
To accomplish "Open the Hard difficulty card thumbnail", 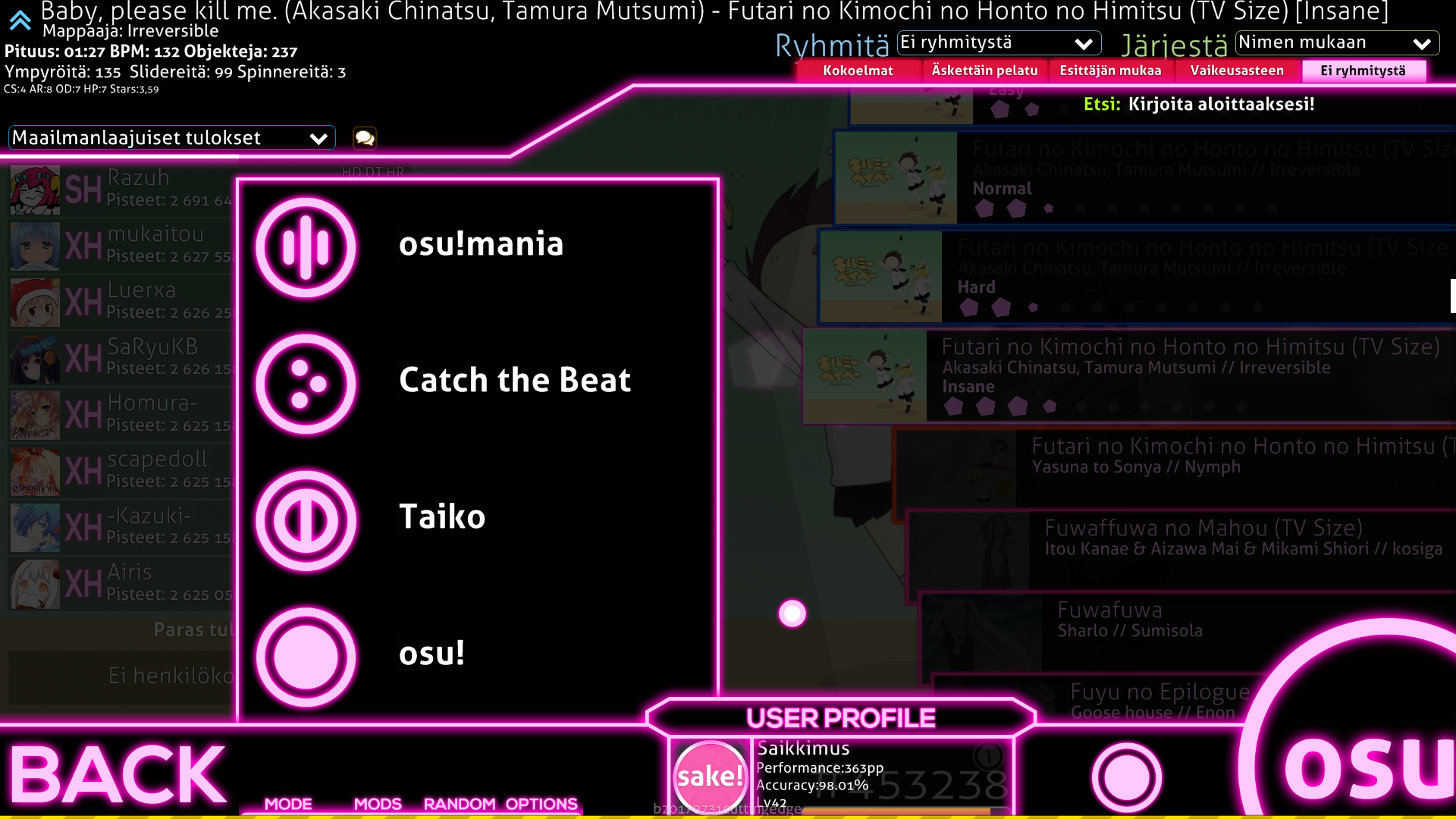I will tap(881, 277).
